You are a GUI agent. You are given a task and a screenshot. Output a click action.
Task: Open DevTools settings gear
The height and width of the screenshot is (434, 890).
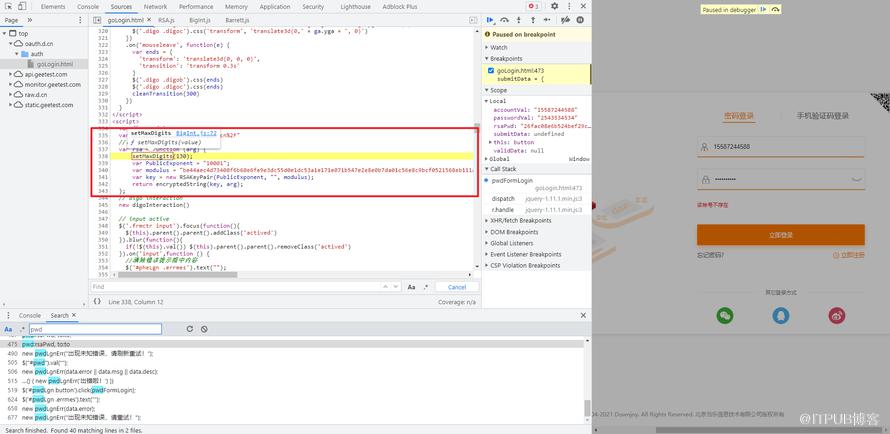[x=555, y=6]
